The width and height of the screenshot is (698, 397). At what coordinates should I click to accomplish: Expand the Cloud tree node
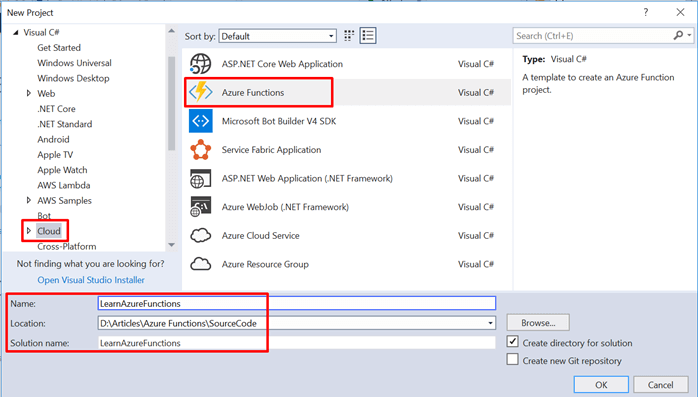click(28, 231)
